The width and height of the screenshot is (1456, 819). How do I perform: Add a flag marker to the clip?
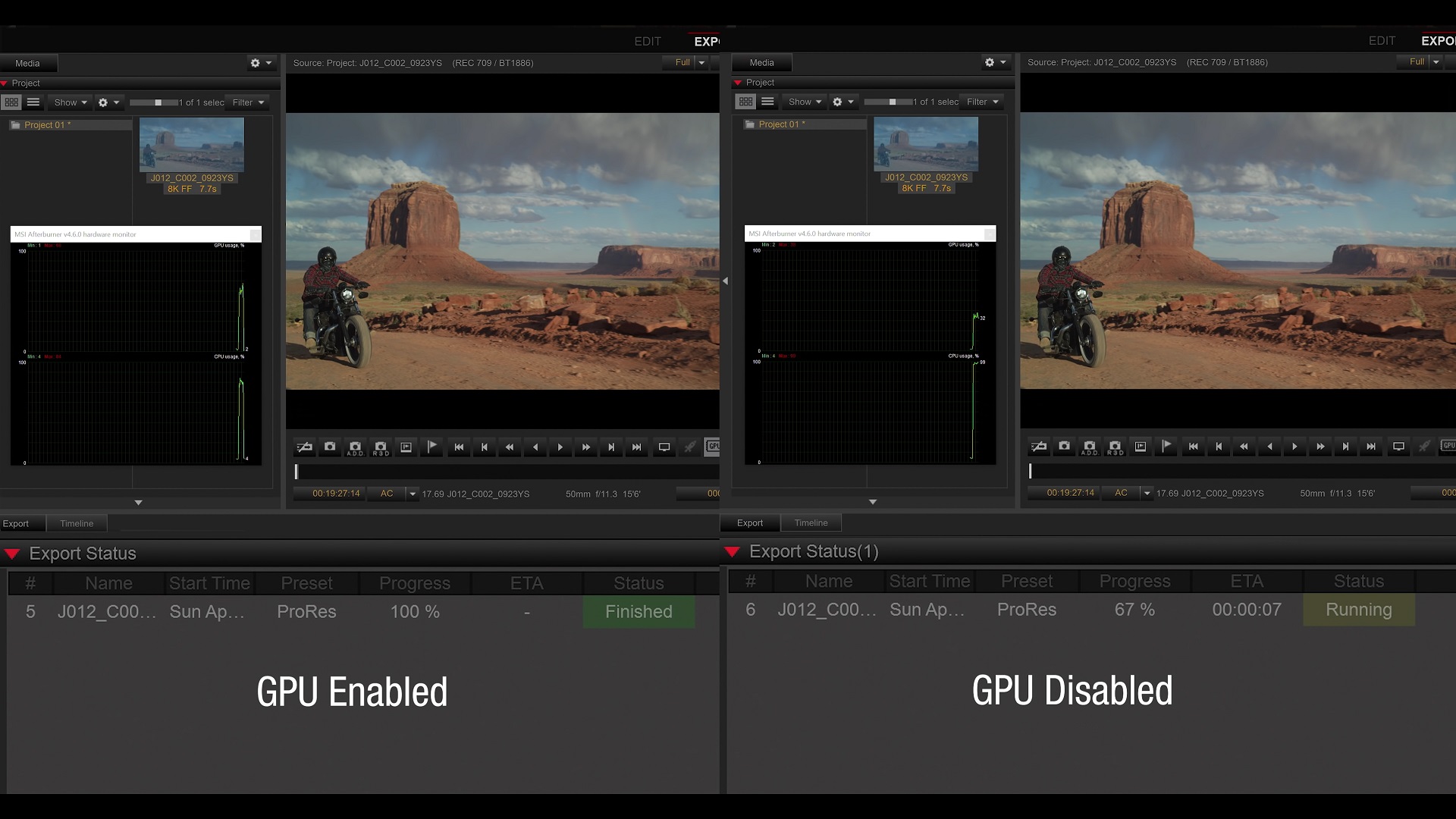(x=431, y=447)
